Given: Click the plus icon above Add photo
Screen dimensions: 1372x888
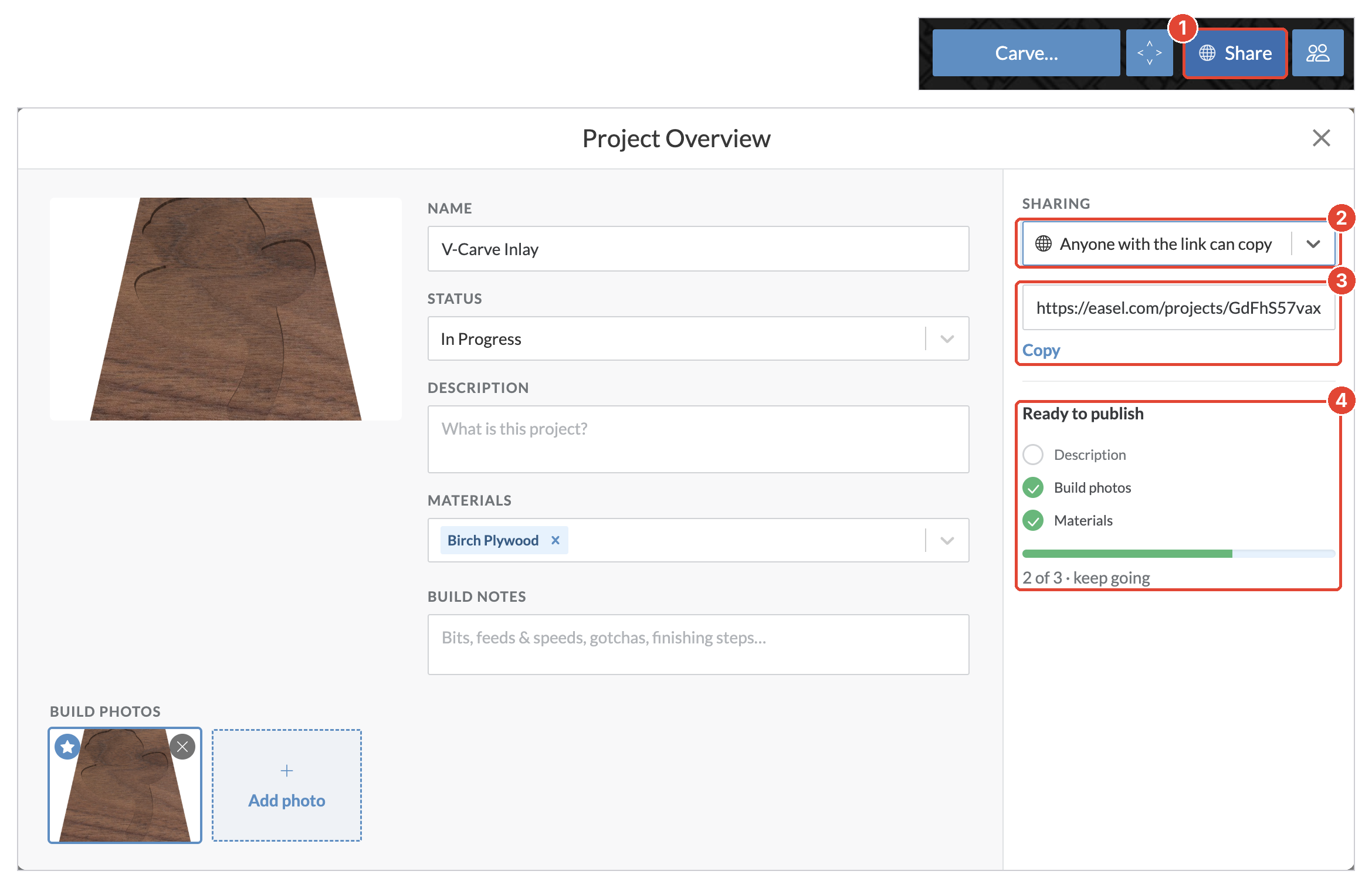Looking at the screenshot, I should point(286,770).
